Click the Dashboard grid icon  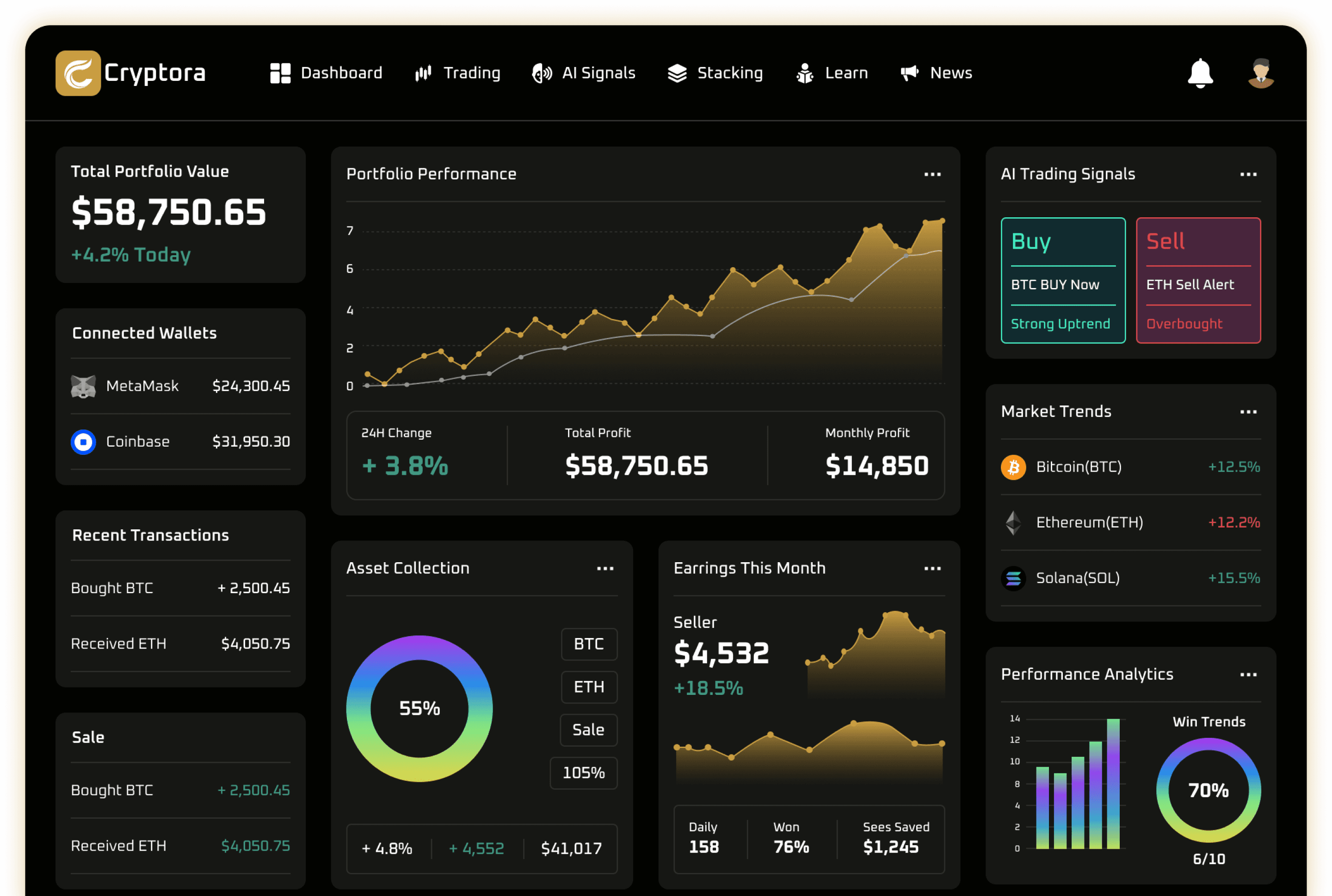pos(280,73)
